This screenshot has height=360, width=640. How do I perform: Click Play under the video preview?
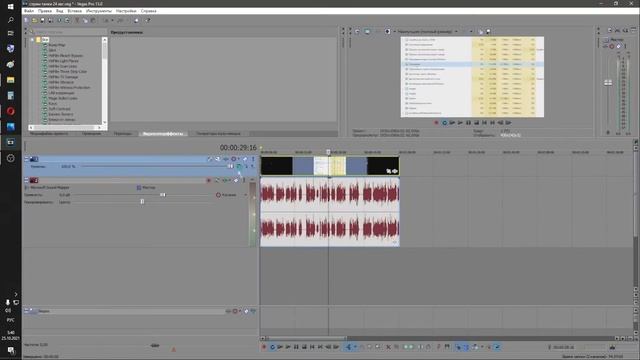[x=460, y=122]
